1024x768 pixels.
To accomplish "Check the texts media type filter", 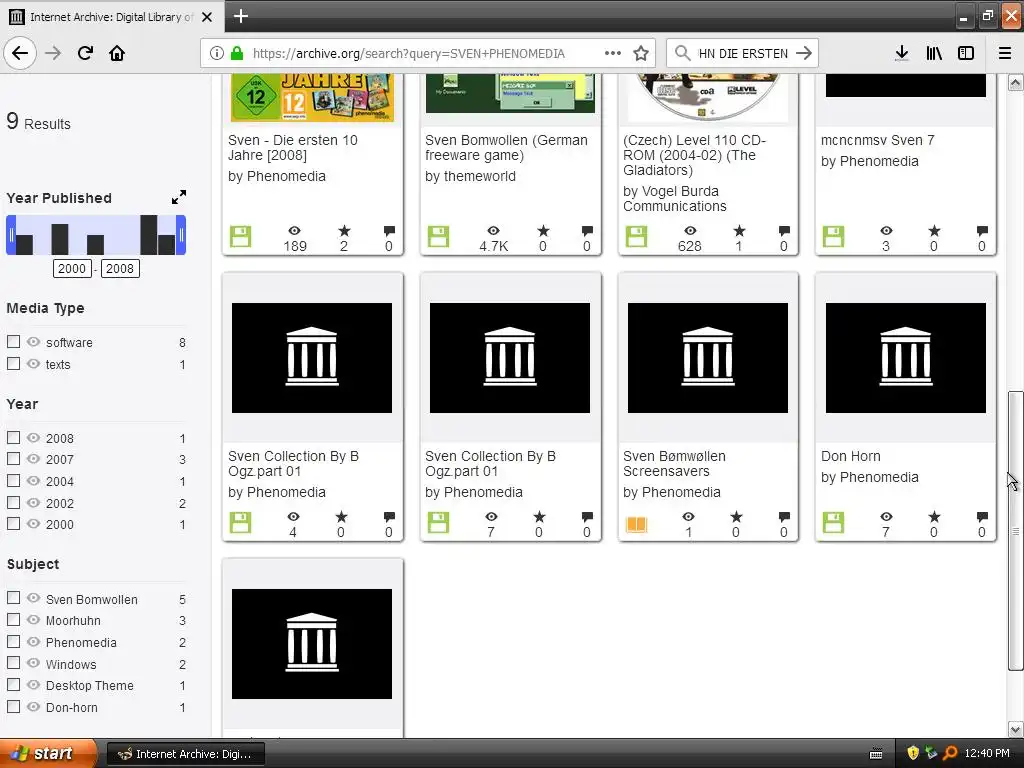I will point(13,364).
